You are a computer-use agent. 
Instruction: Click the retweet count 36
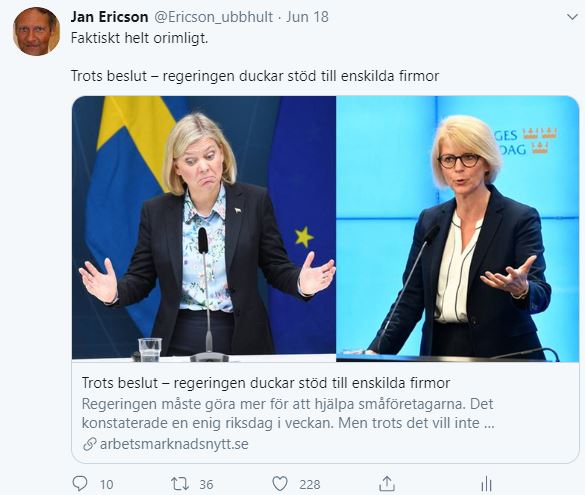pyautogui.click(x=206, y=485)
